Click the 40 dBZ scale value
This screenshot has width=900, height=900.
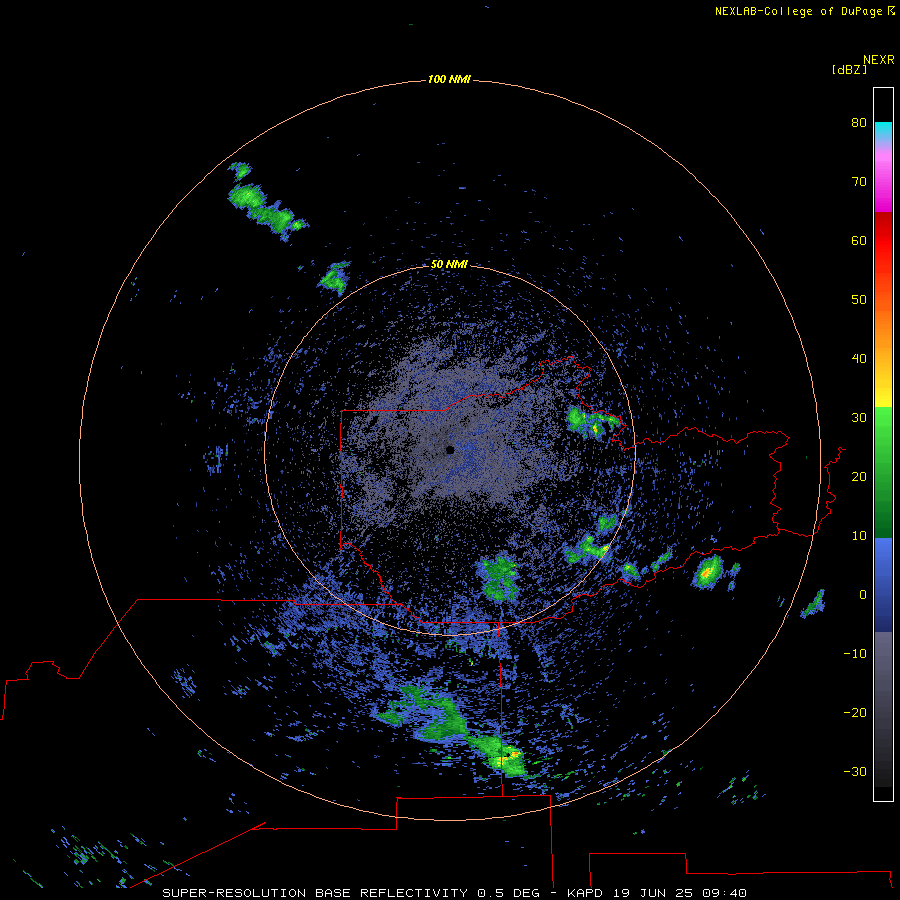tap(859, 359)
